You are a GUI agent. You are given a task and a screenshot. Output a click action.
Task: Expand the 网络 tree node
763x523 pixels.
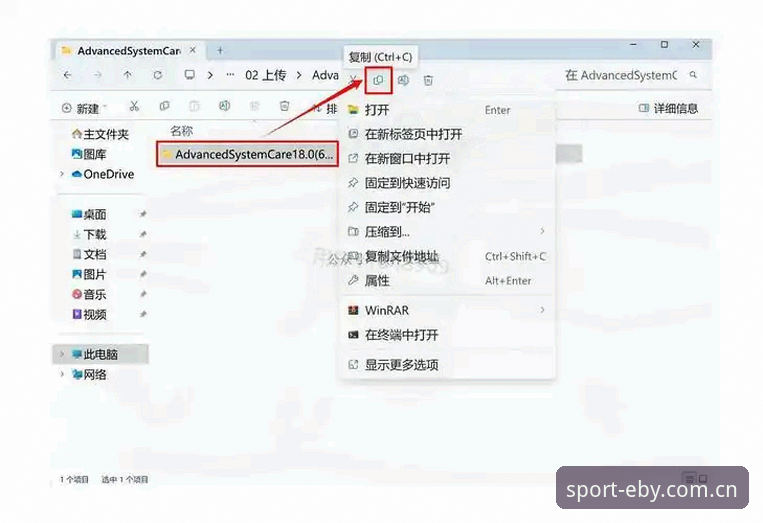(62, 374)
